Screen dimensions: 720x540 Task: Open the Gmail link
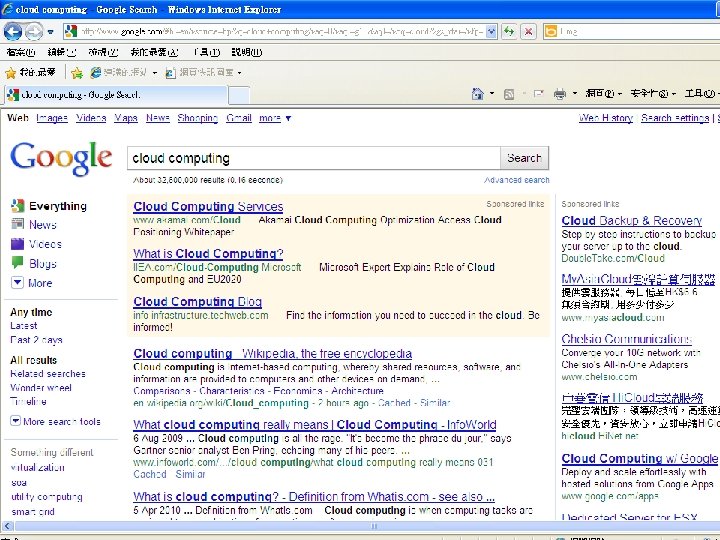tap(239, 118)
